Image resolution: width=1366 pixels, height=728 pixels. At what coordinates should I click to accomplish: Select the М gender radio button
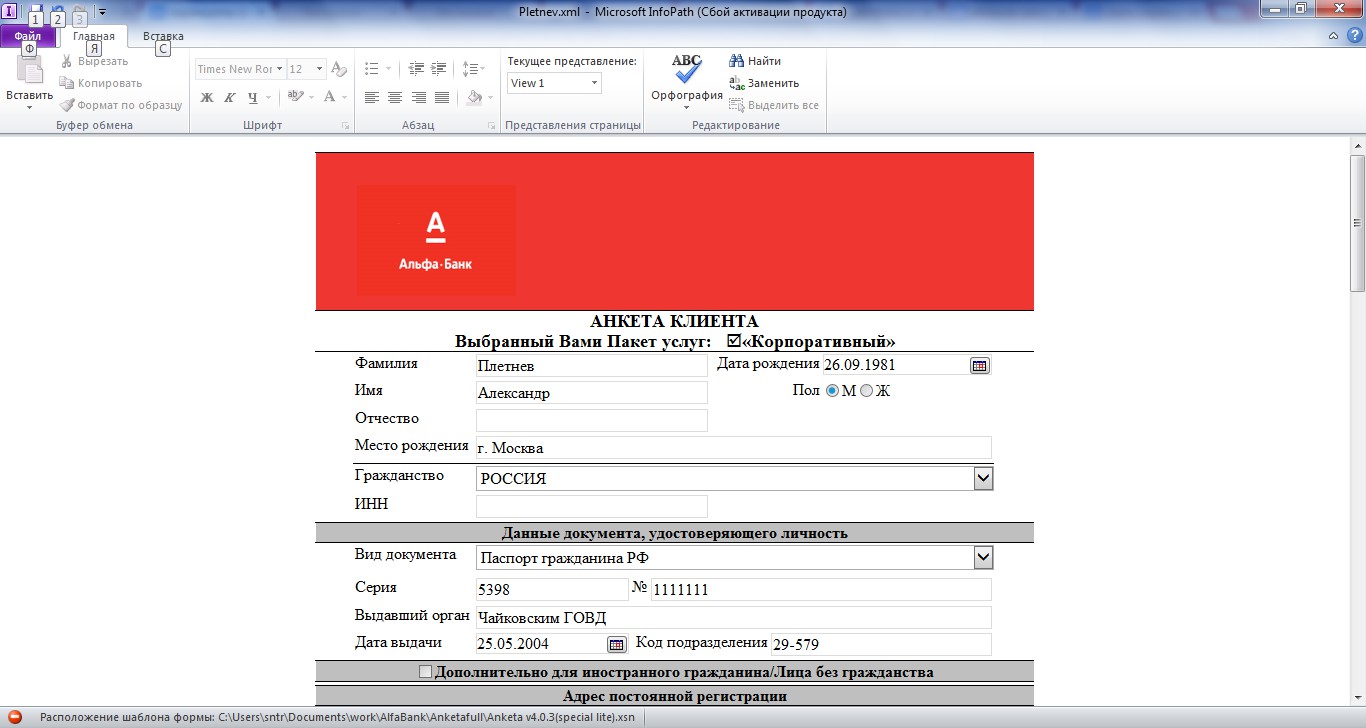832,391
